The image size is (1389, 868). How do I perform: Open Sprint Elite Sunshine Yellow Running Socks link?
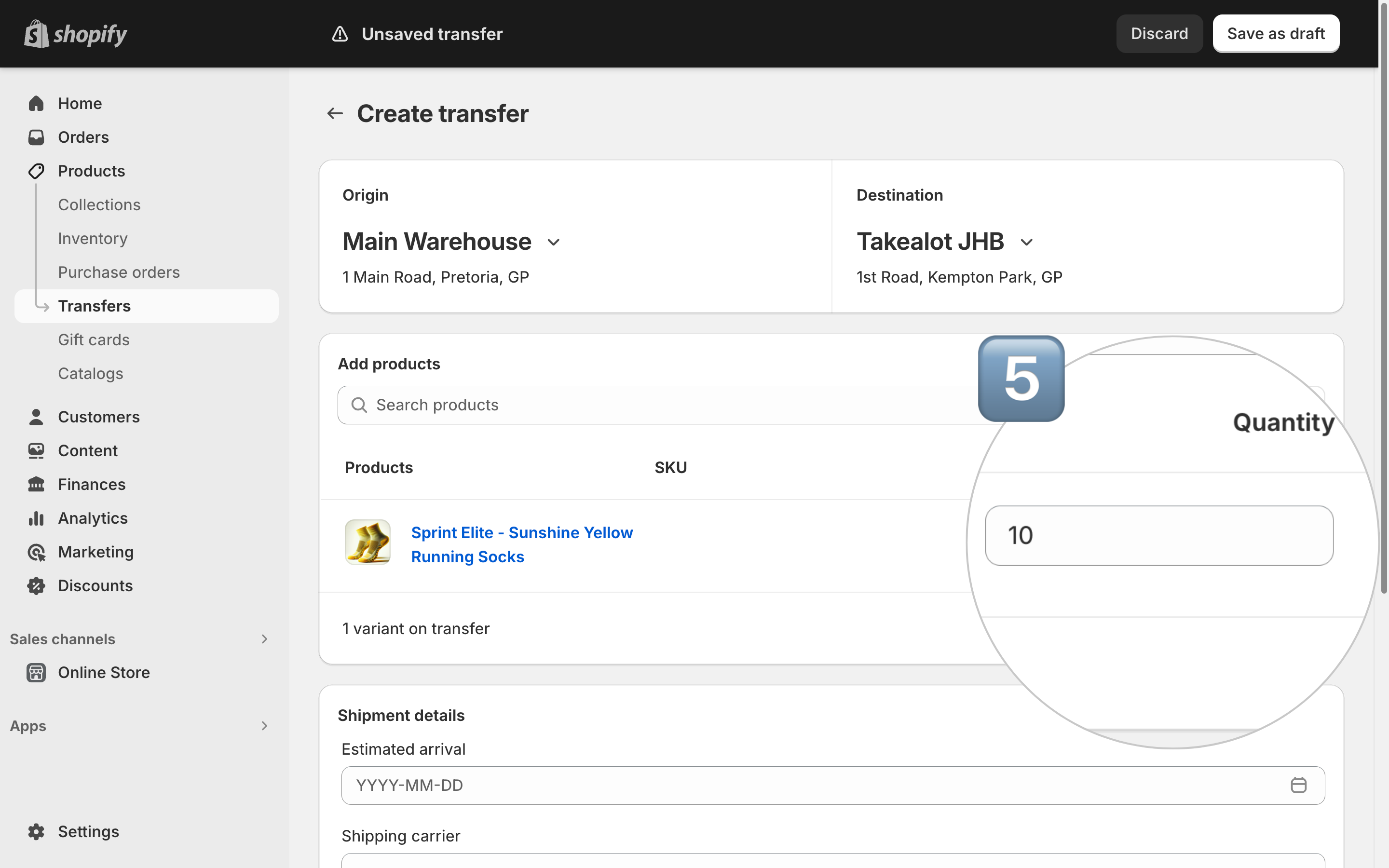(x=522, y=545)
